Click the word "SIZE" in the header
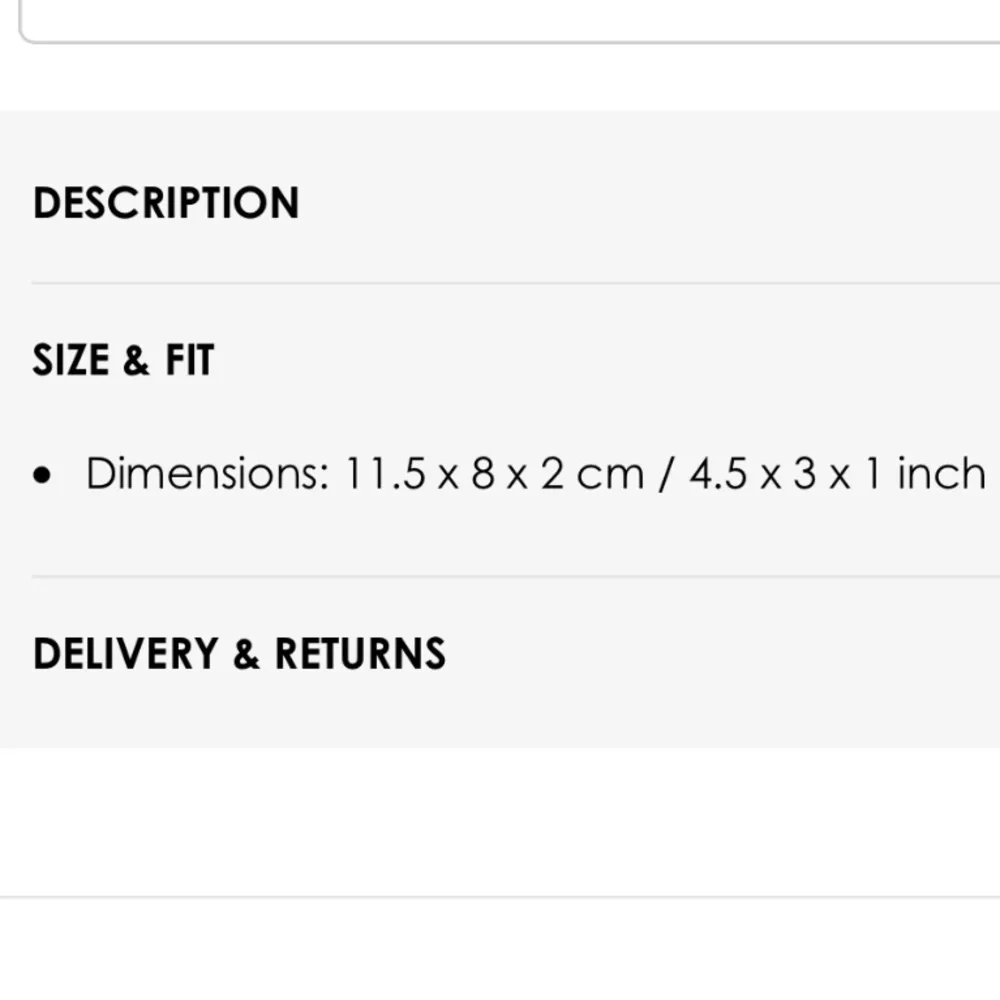This screenshot has height=1000, width=1000. pyautogui.click(x=69, y=360)
